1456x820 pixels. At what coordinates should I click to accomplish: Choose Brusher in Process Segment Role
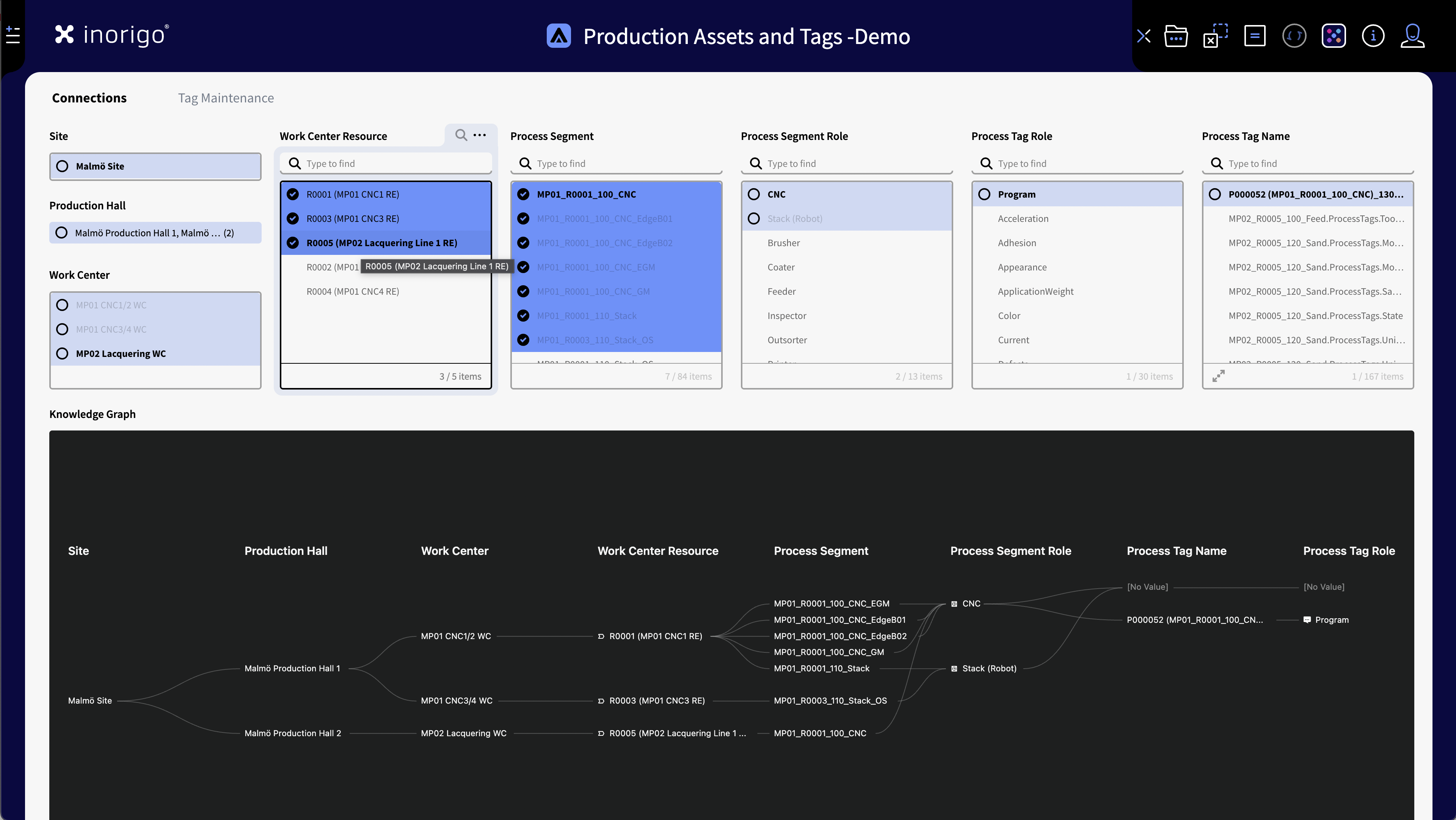coord(783,243)
